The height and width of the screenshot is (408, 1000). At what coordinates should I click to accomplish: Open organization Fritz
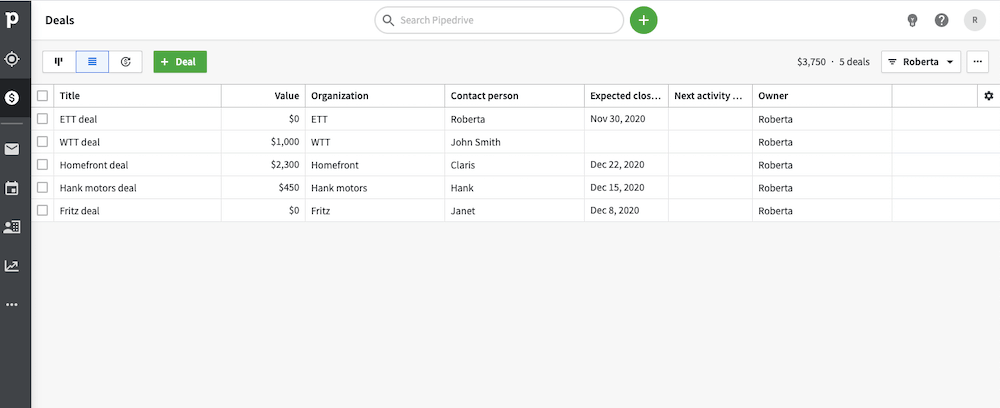point(323,211)
